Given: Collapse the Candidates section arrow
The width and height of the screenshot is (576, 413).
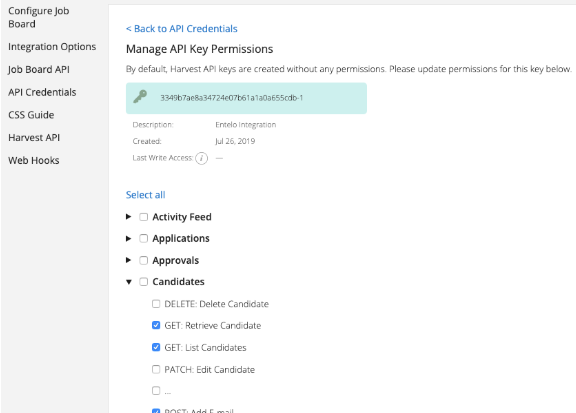Looking at the screenshot, I should pos(129,282).
